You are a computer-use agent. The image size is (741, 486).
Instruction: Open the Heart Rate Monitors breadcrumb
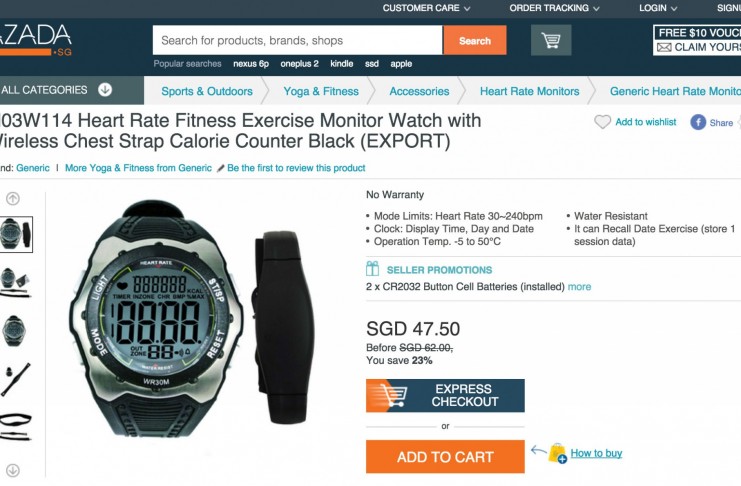coord(529,91)
